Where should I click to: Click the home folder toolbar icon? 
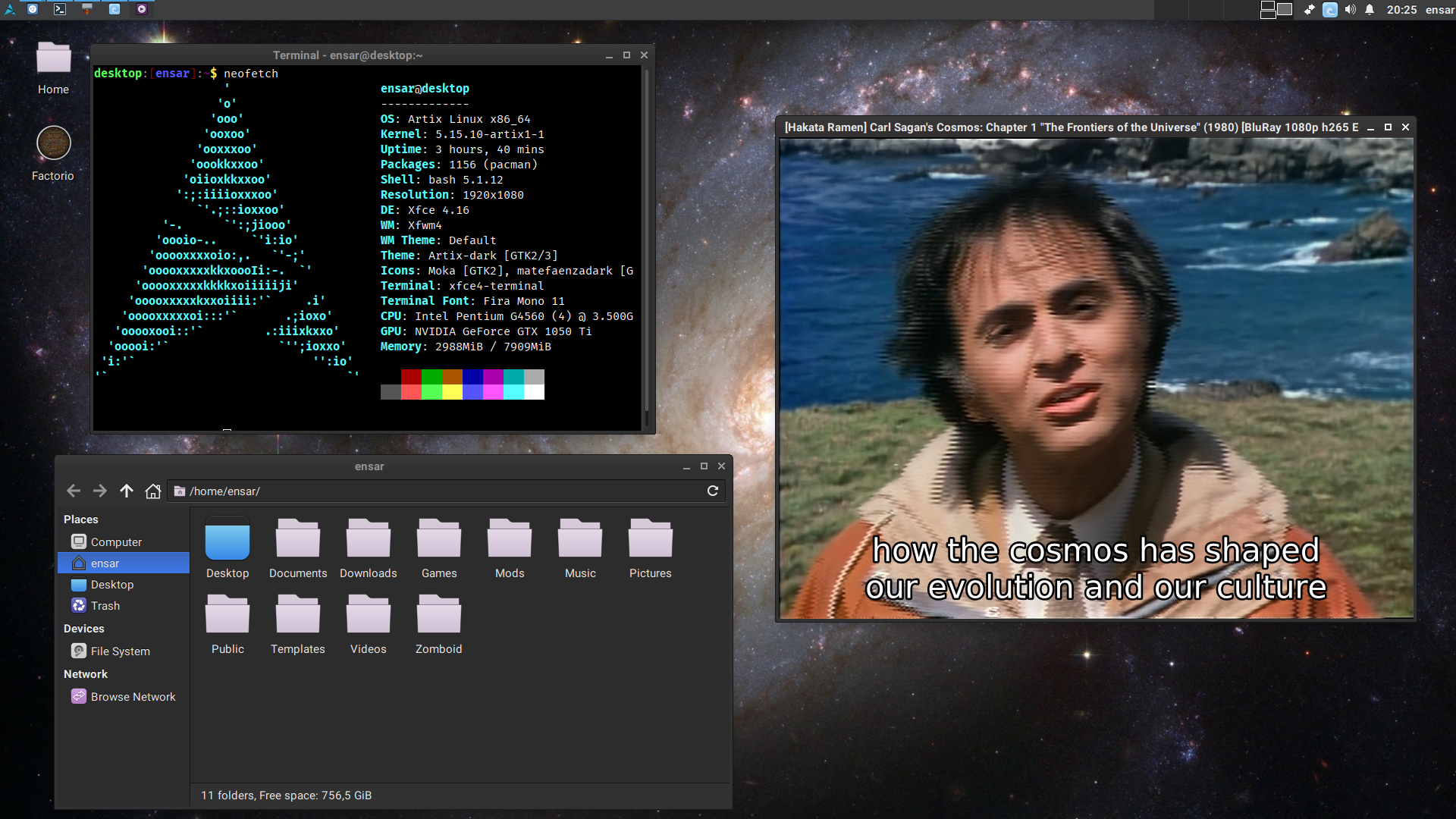pos(153,491)
